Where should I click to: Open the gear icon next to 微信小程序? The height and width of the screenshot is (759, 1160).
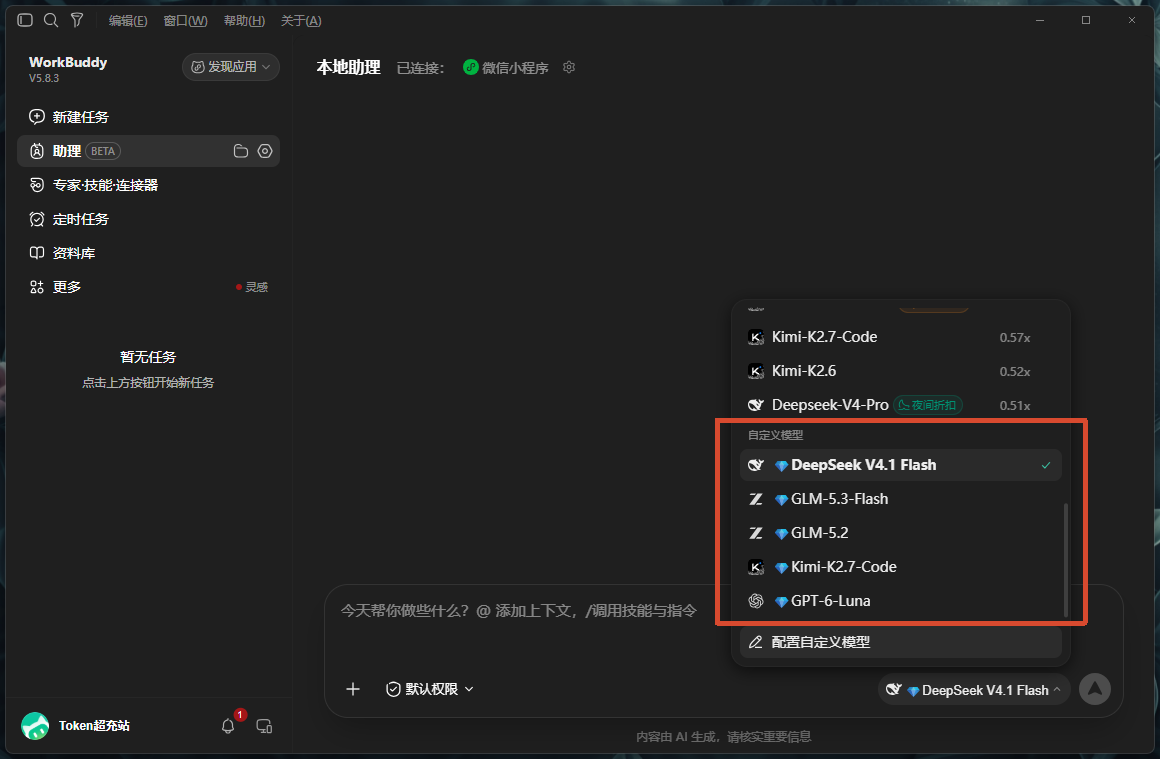click(x=569, y=67)
